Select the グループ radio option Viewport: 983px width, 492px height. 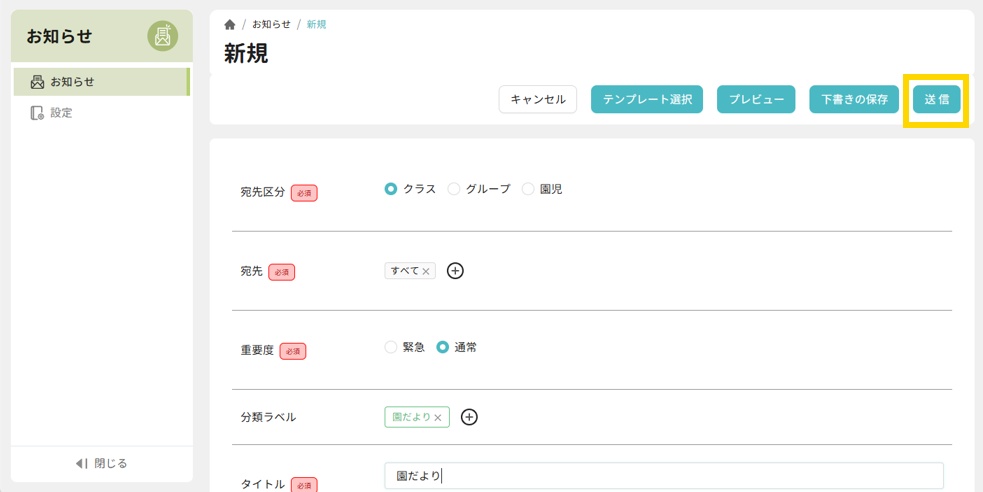click(454, 189)
